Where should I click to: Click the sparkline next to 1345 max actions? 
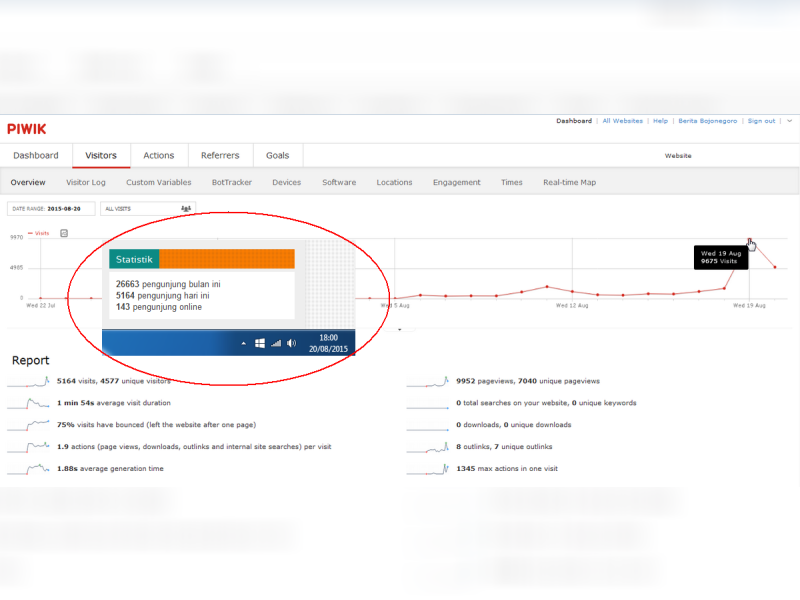[x=428, y=468]
